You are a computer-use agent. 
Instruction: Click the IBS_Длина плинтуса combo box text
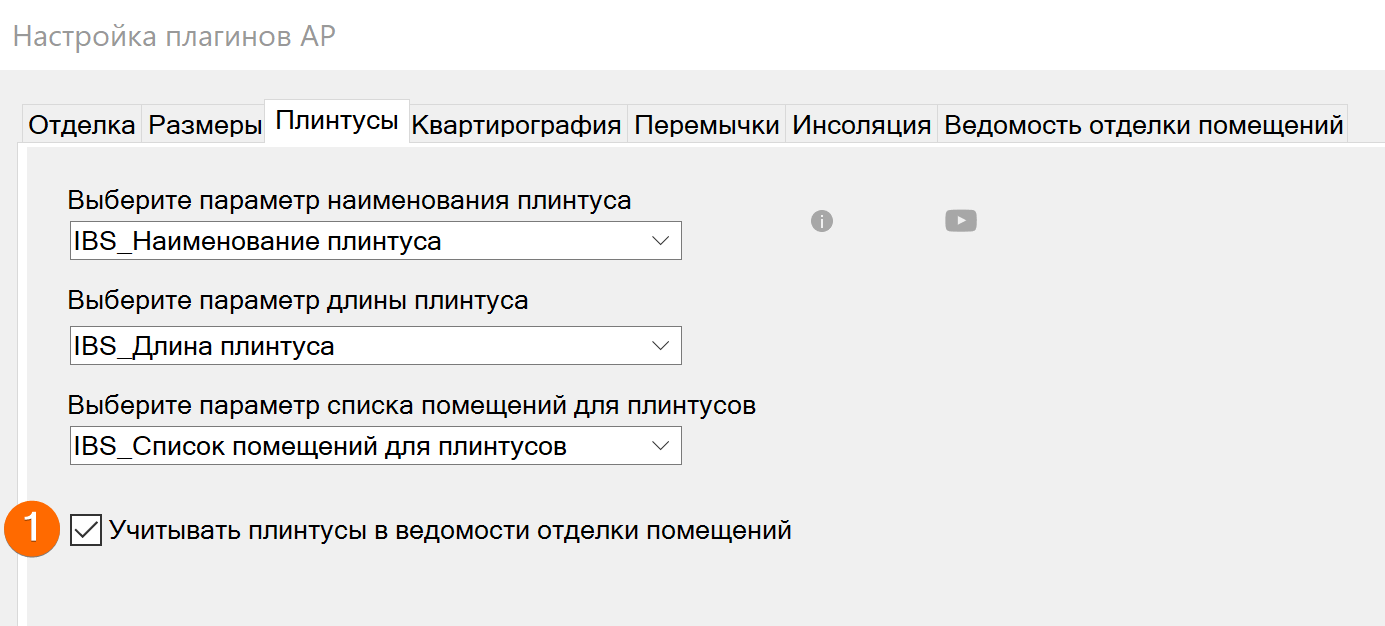204,346
